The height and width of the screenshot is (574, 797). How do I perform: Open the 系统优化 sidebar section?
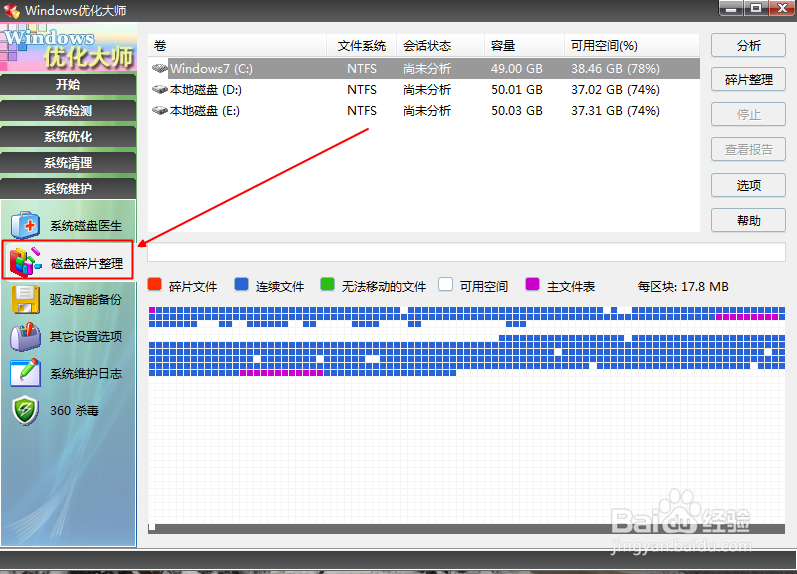tap(68, 136)
